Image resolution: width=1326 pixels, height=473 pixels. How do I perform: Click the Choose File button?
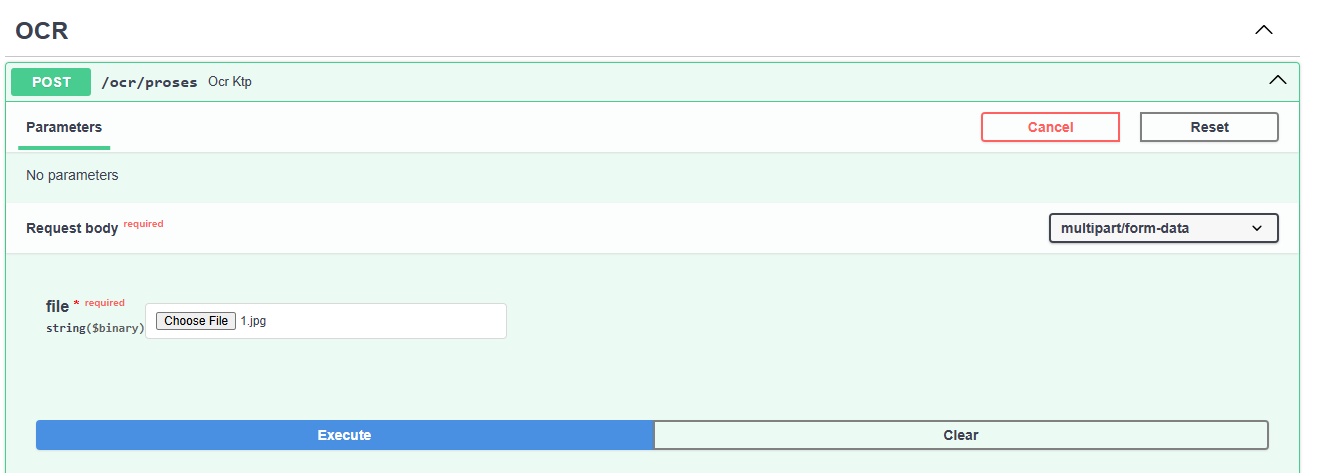click(x=196, y=321)
